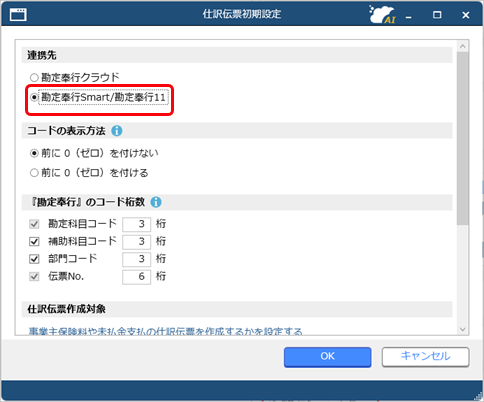Open info icon beside コードの表示方法
The height and width of the screenshot is (402, 484).
tap(117, 131)
